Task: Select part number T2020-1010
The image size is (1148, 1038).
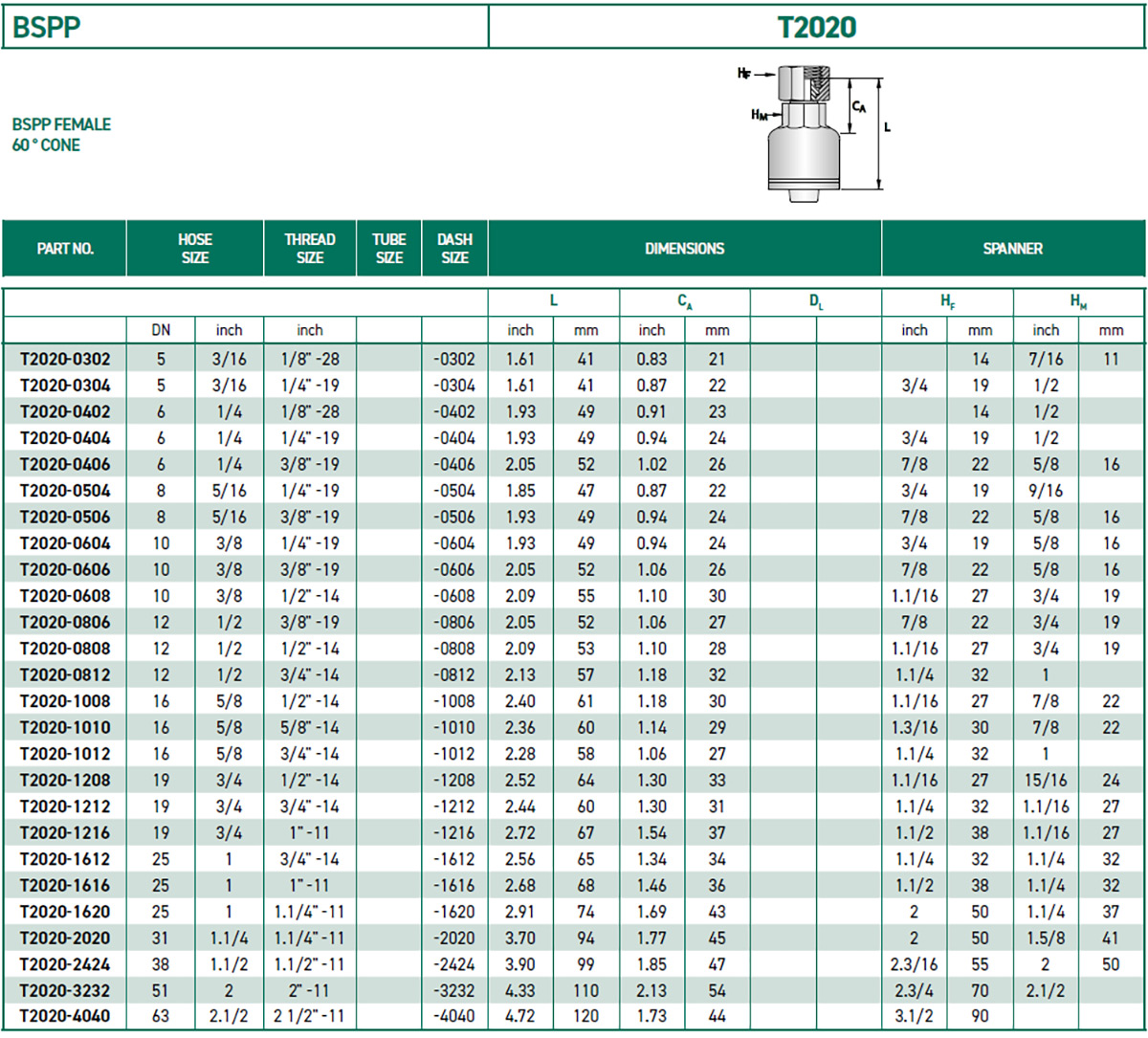Action: click(x=65, y=728)
